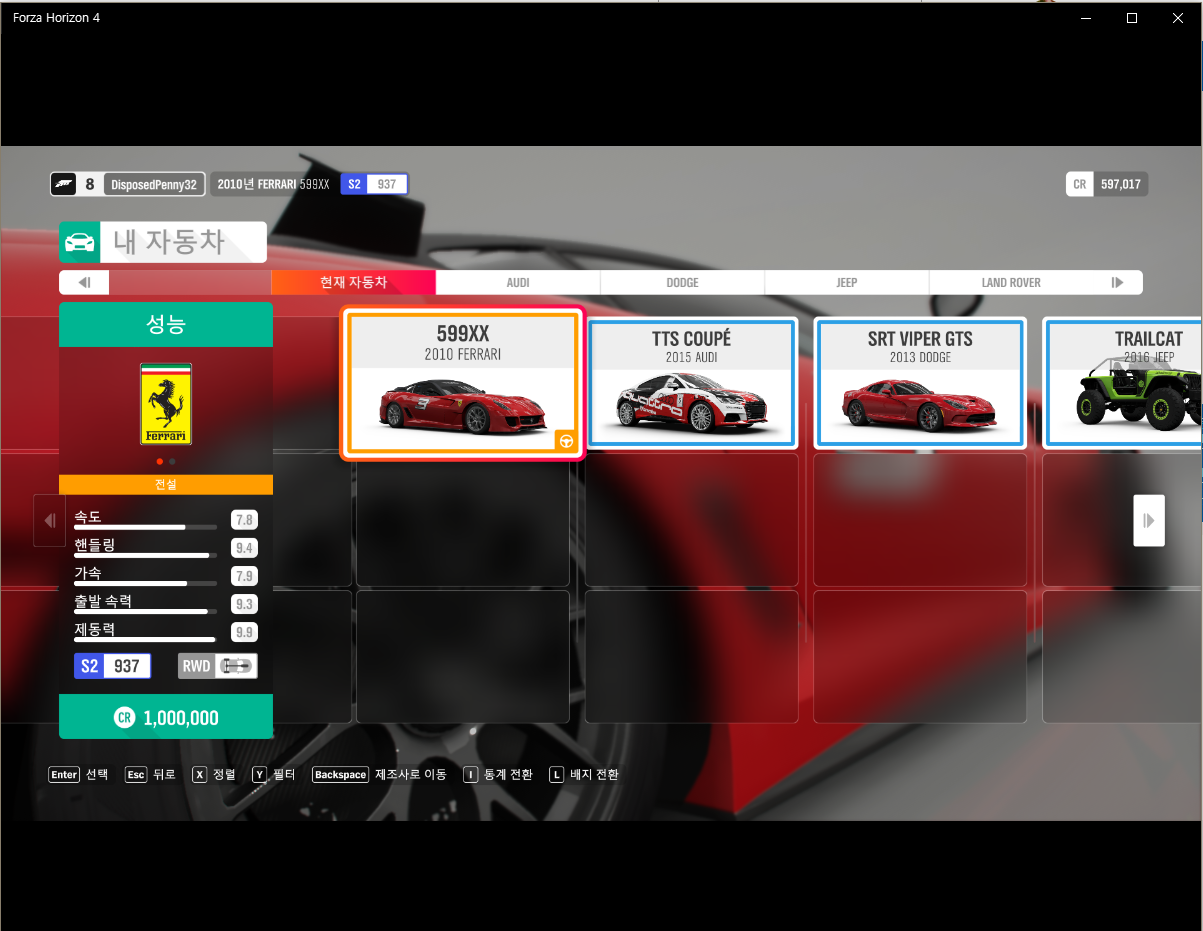Click the 9.4 handling value
This screenshot has width=1203, height=931.
point(243,547)
